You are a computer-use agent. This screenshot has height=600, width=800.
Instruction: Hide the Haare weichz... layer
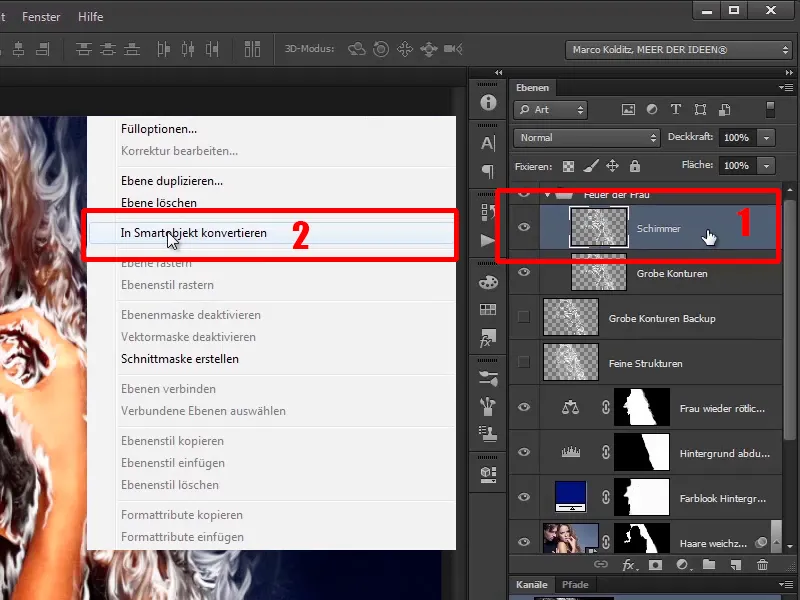[524, 542]
